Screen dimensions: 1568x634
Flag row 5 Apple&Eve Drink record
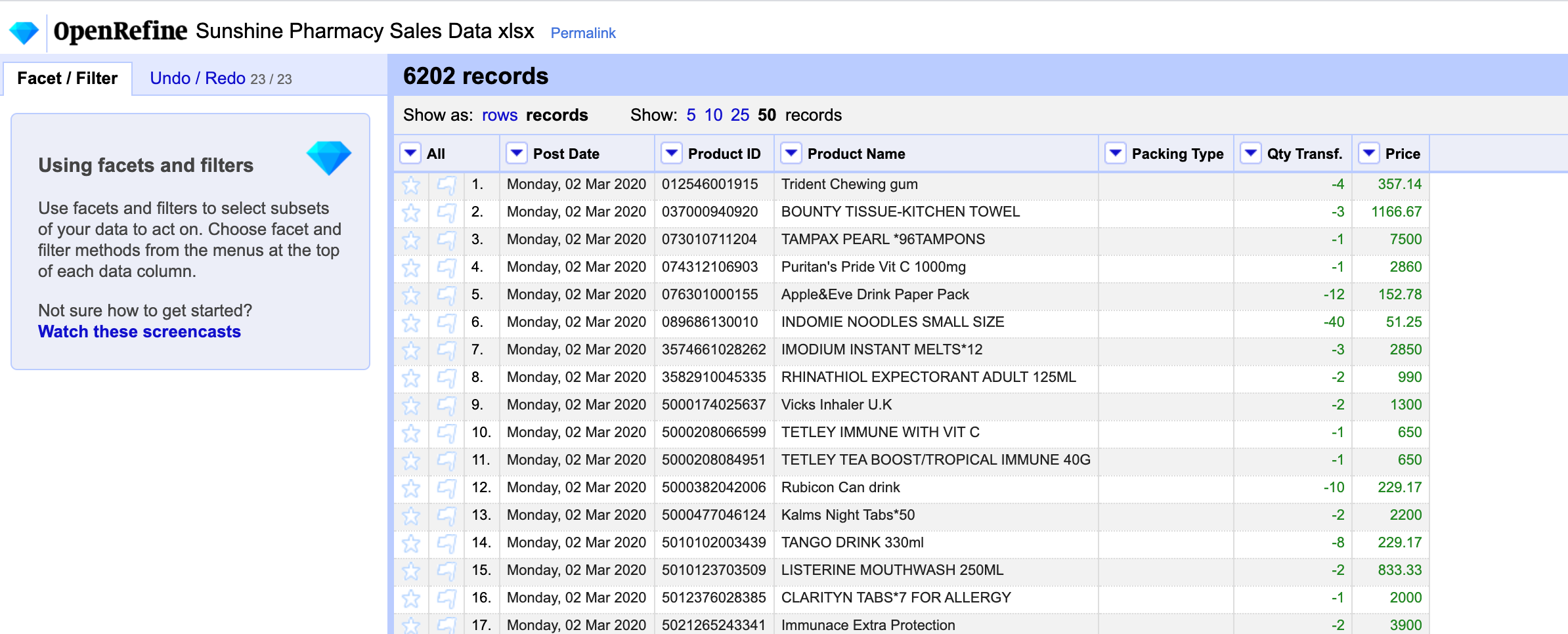(446, 296)
